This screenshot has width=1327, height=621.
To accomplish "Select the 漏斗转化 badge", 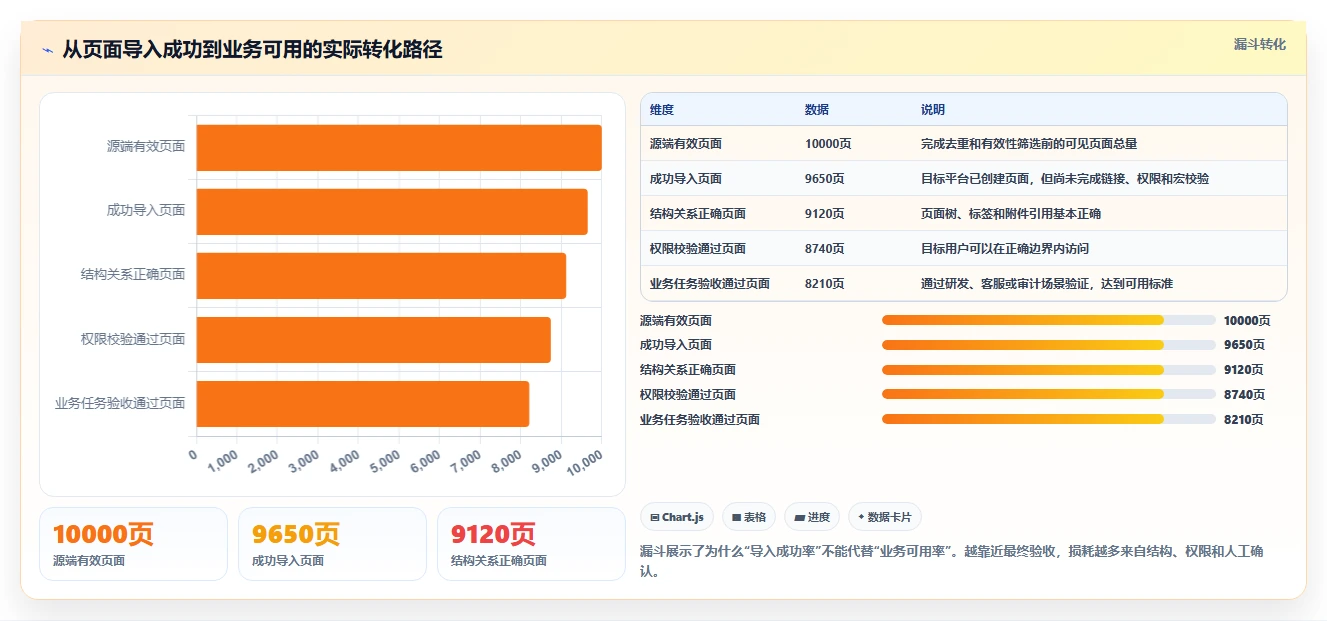I will click(1260, 45).
